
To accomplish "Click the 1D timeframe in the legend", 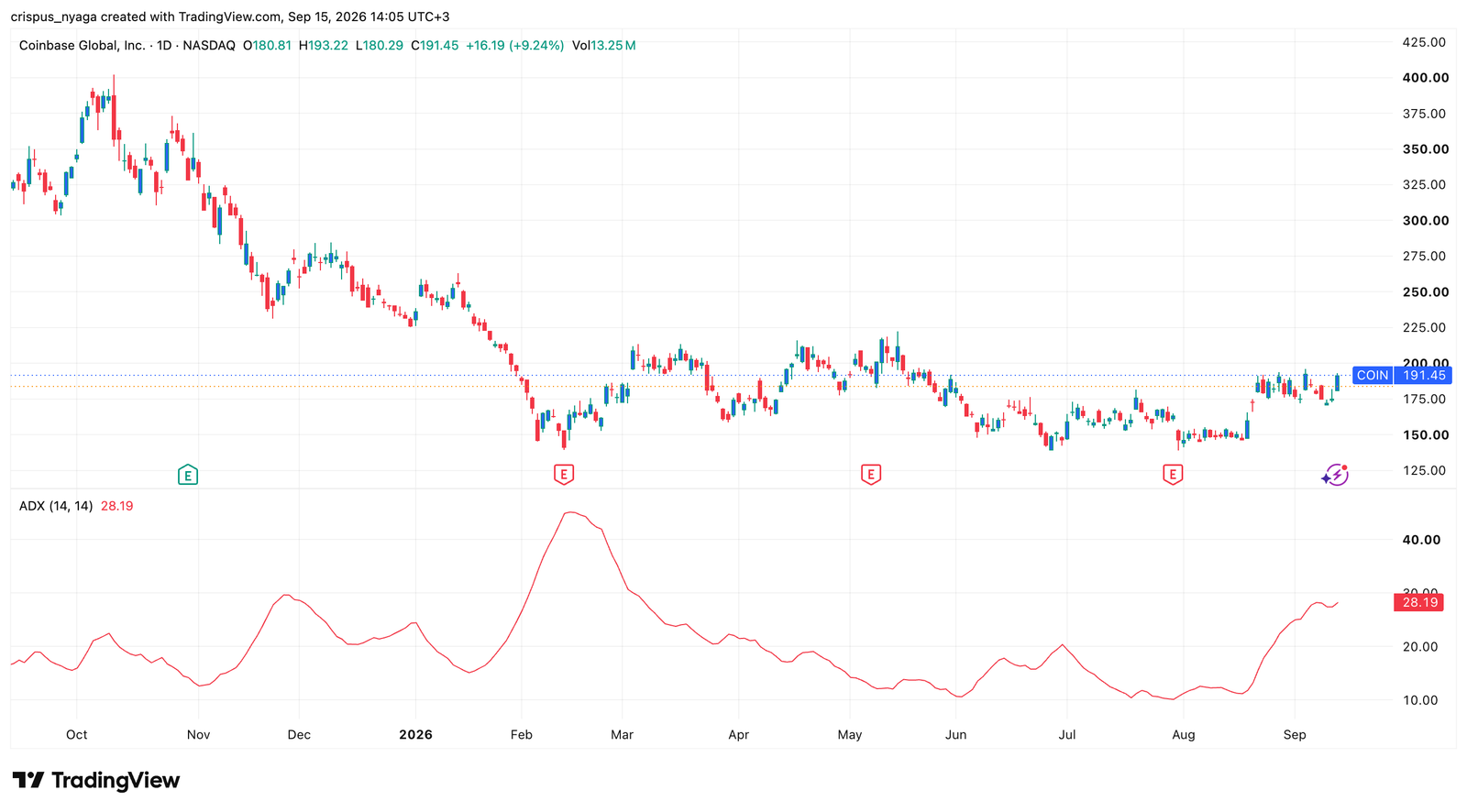I will [x=164, y=45].
